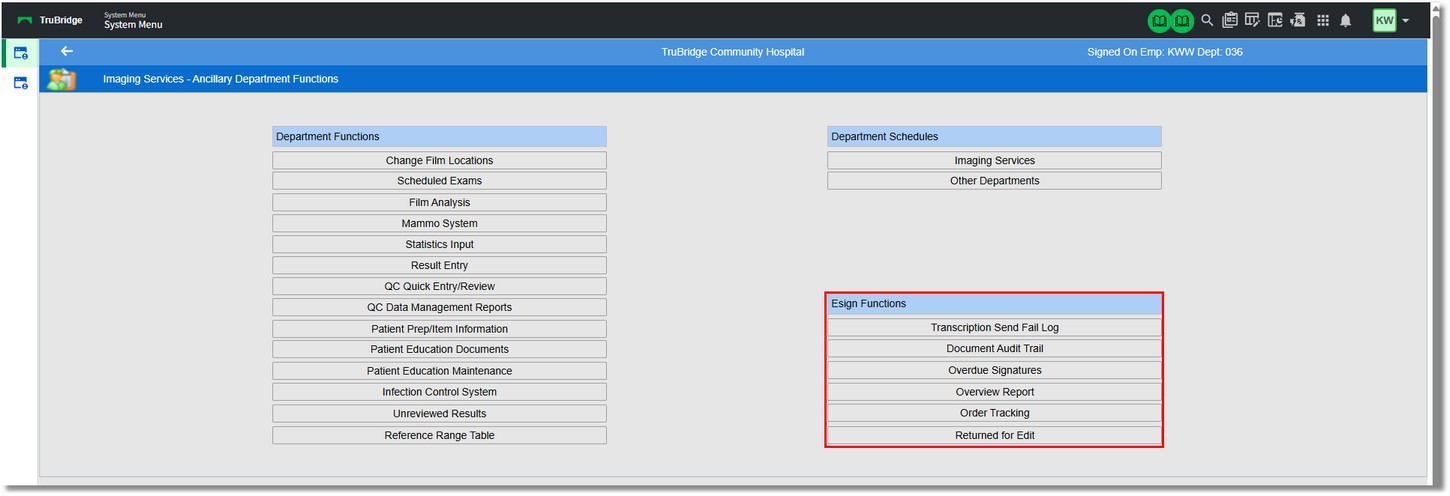Click the KW user avatar
The width and height of the screenshot is (1450, 496).
(x=1384, y=20)
